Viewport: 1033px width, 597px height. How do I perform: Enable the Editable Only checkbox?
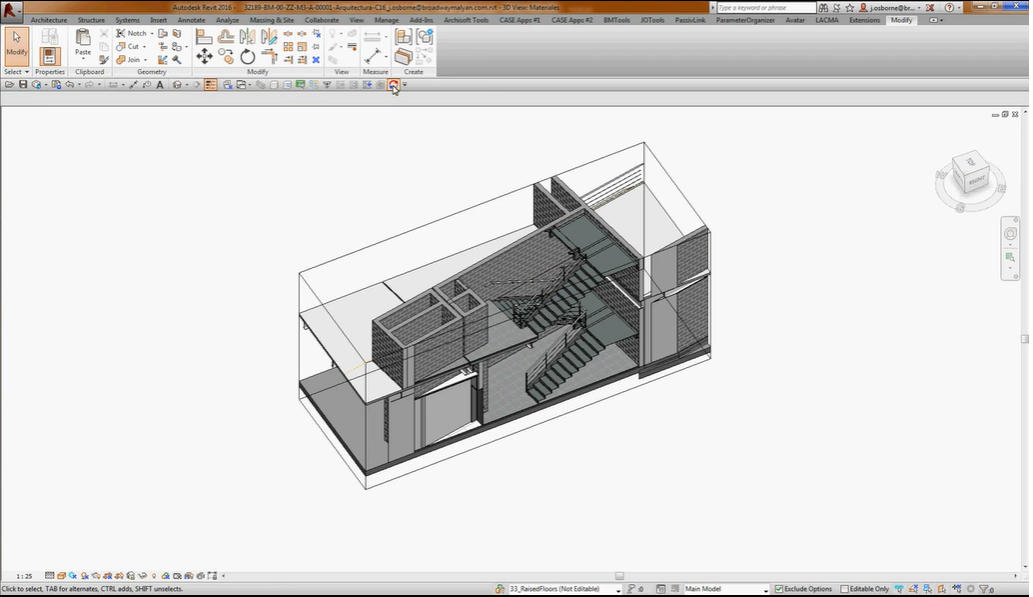pos(845,589)
